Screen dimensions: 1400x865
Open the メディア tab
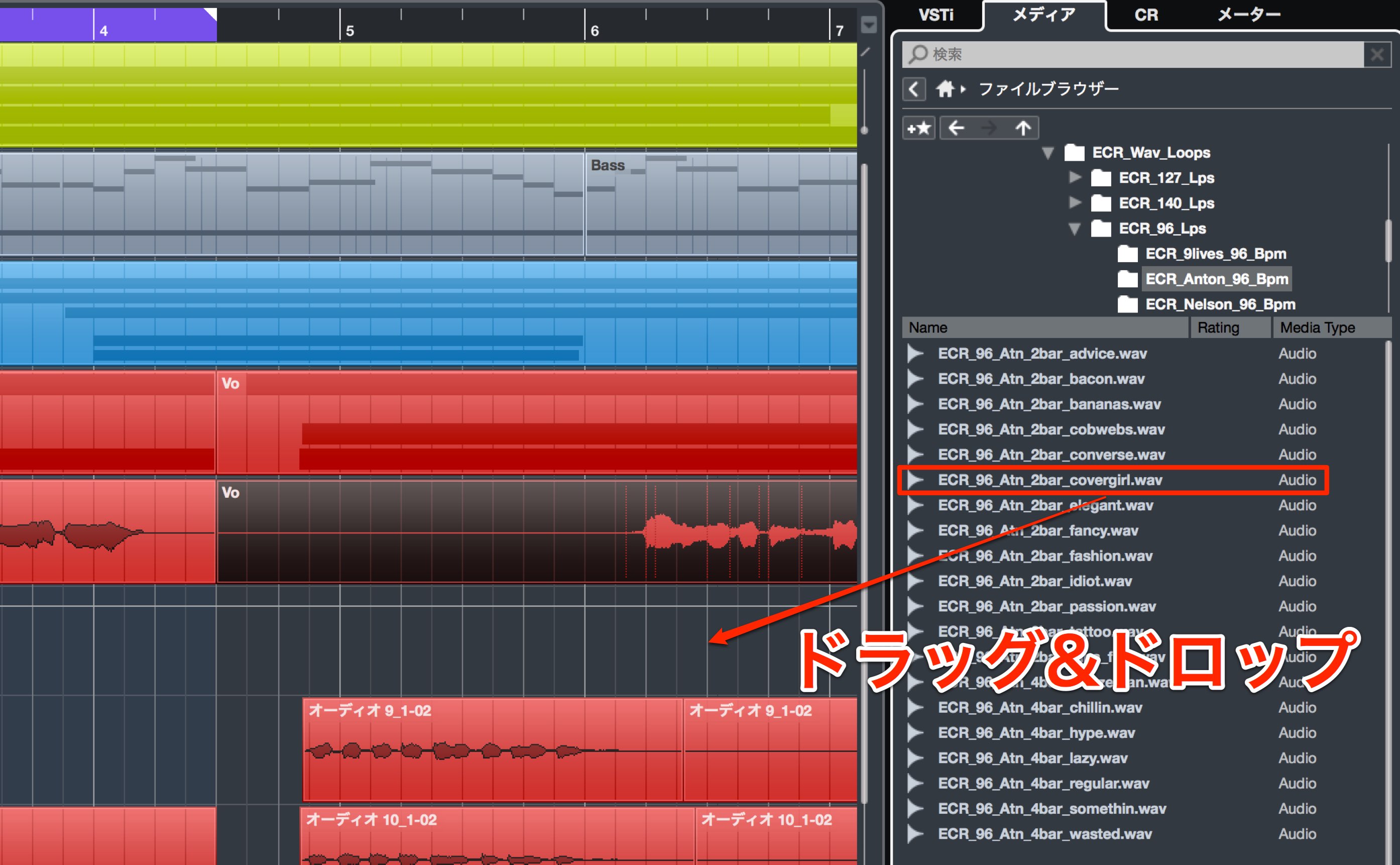(x=1043, y=15)
